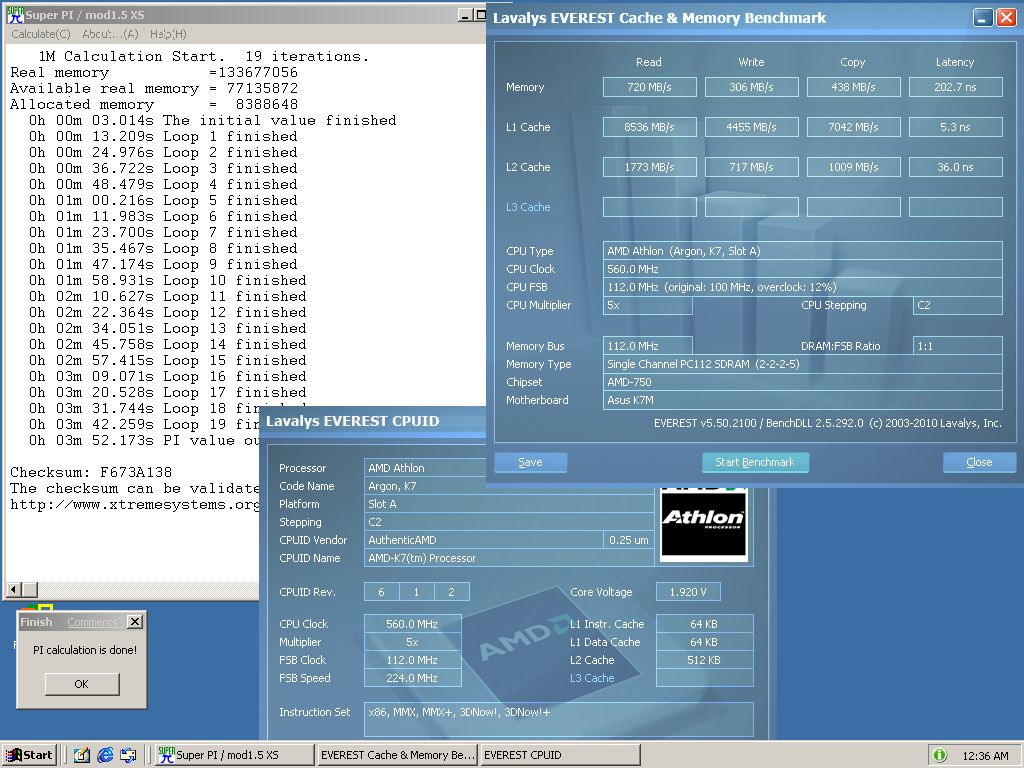Click CPUID Vendor value AuthenticAMD
The image size is (1024, 768).
click(484, 540)
